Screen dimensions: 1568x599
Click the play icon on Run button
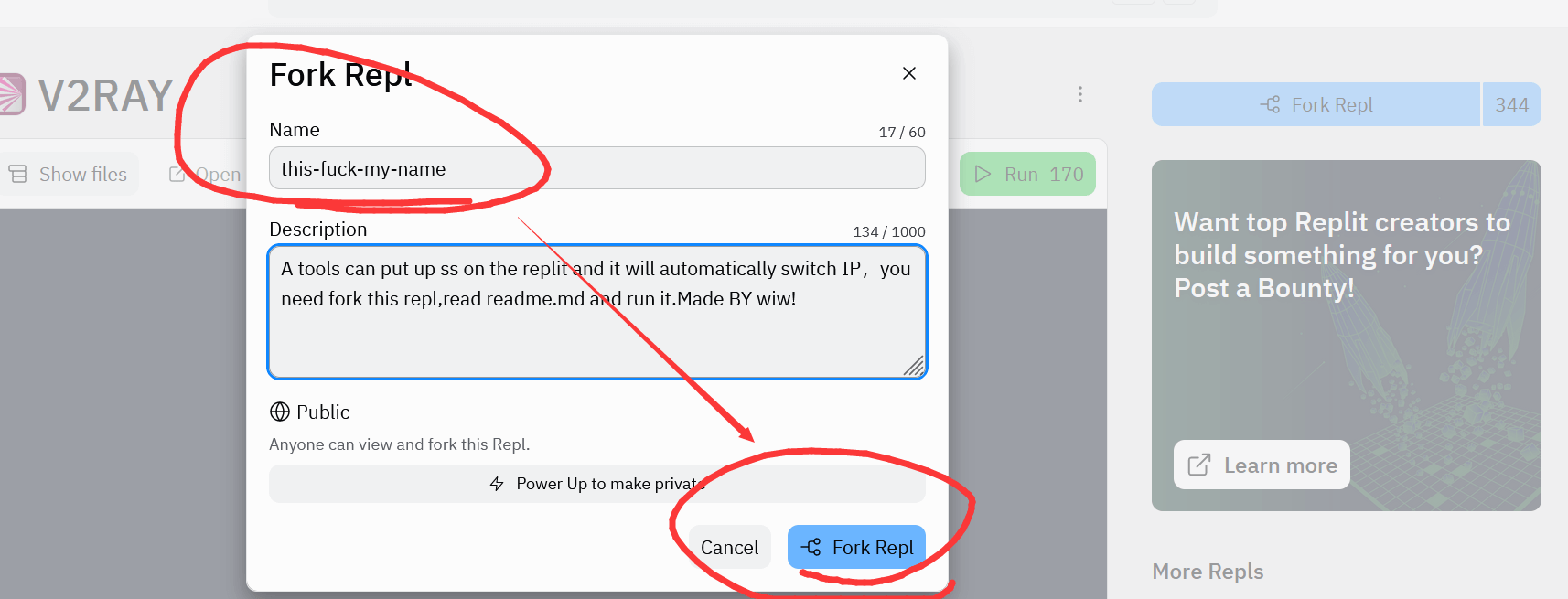[x=983, y=174]
